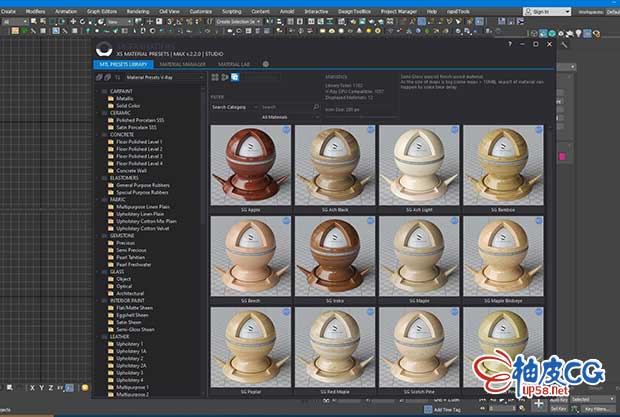The height and width of the screenshot is (417, 620).
Task: Click the Key Filters button
Action: pos(596,409)
